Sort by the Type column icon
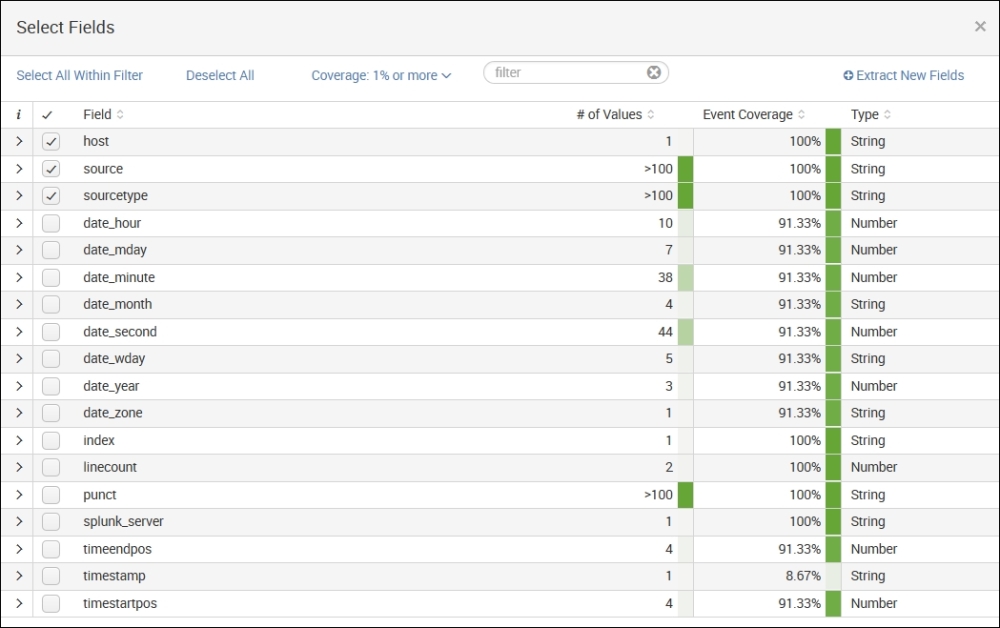The height and width of the screenshot is (628, 1000). click(887, 115)
